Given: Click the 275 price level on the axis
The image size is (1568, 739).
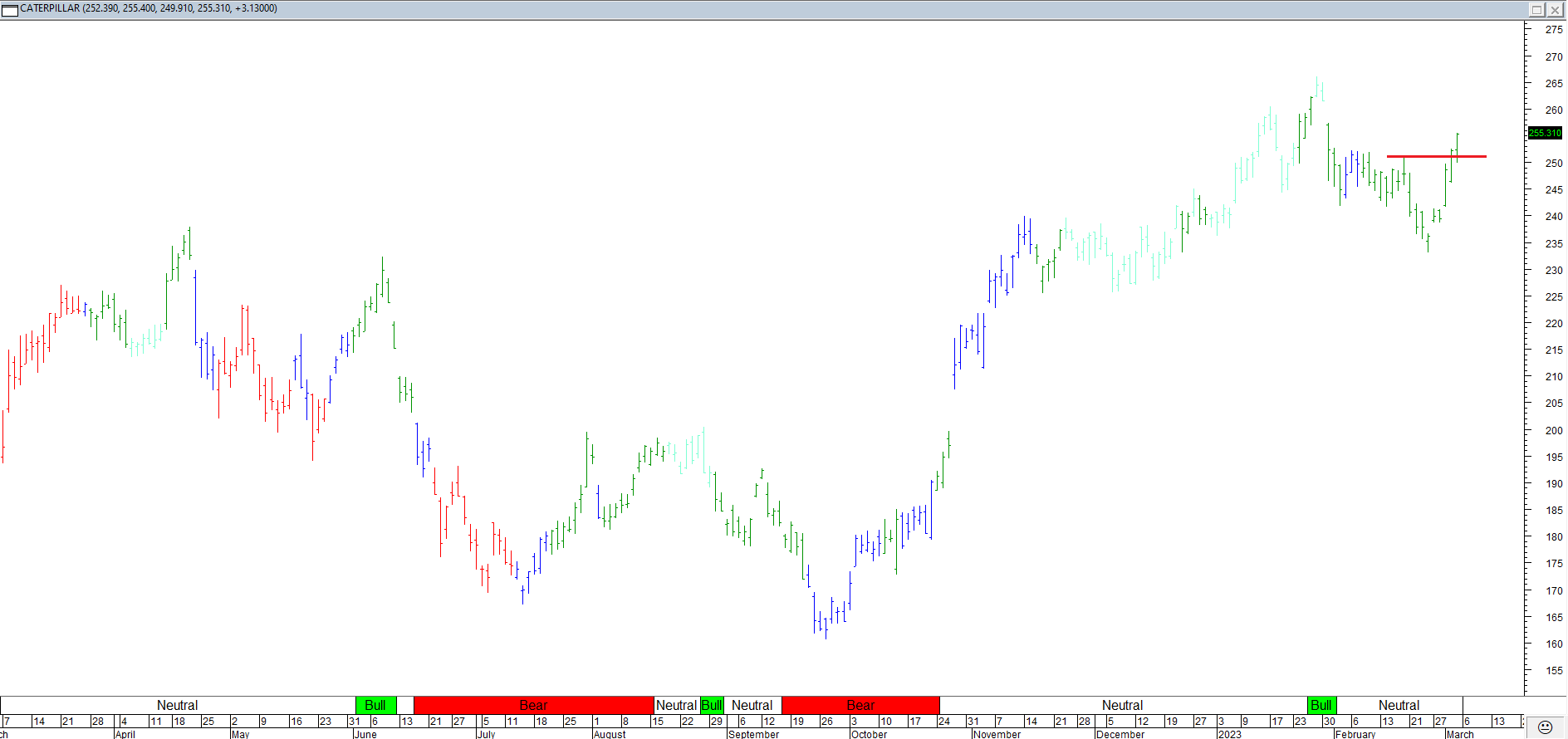Looking at the screenshot, I should [x=1553, y=30].
